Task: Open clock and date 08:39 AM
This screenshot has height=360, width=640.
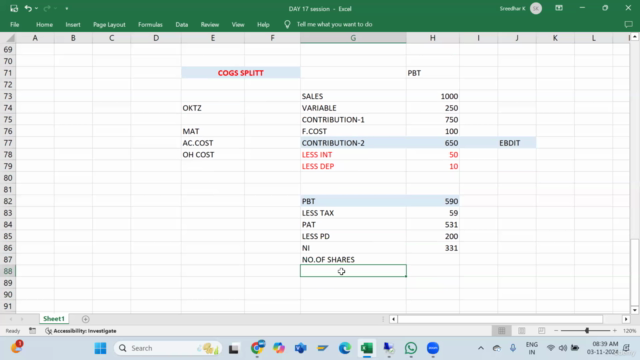Action: (602, 348)
